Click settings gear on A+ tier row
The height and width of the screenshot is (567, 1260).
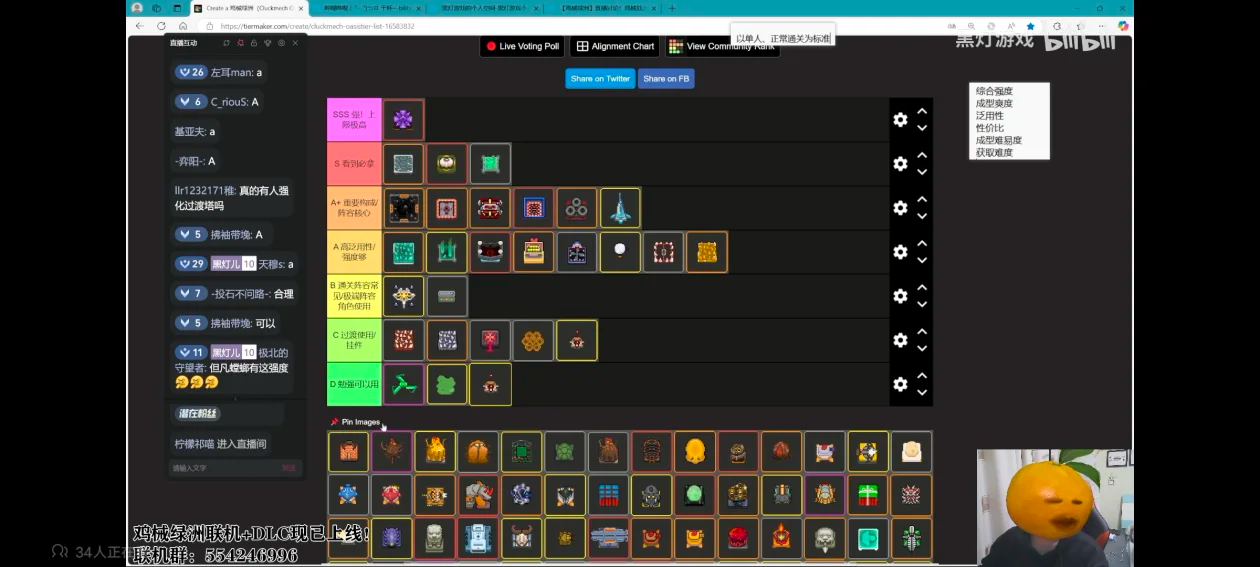(900, 208)
